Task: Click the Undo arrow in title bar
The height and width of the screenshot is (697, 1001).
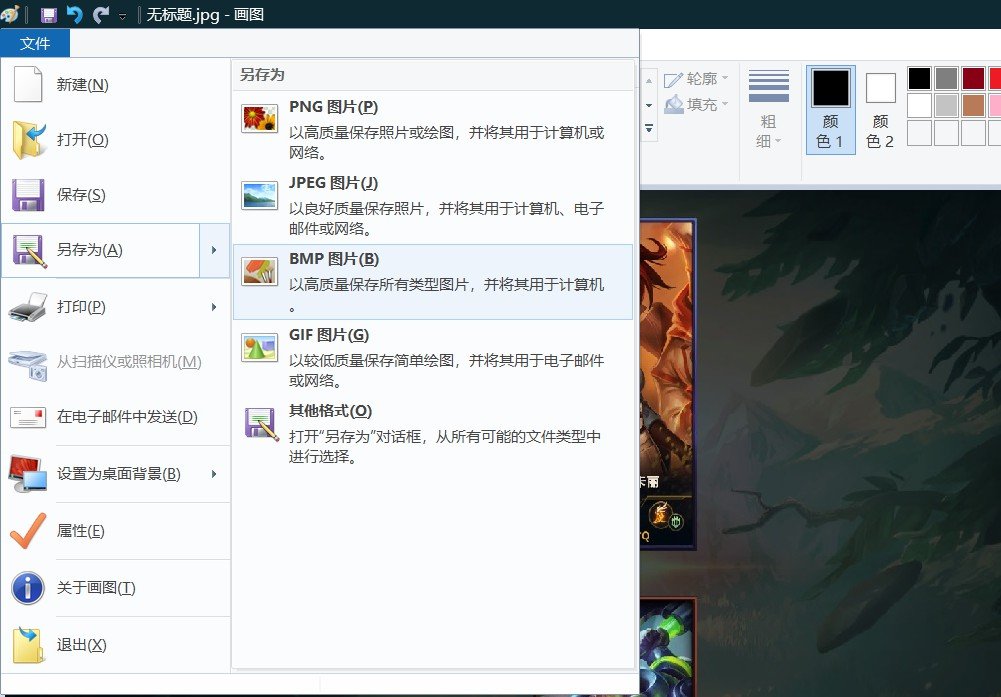Action: pyautogui.click(x=75, y=14)
